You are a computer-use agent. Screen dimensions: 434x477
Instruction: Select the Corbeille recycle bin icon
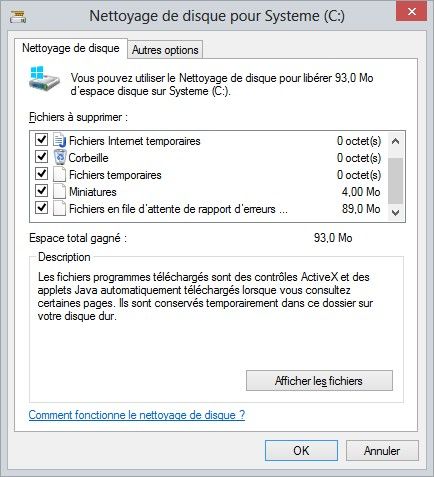[x=60, y=157]
